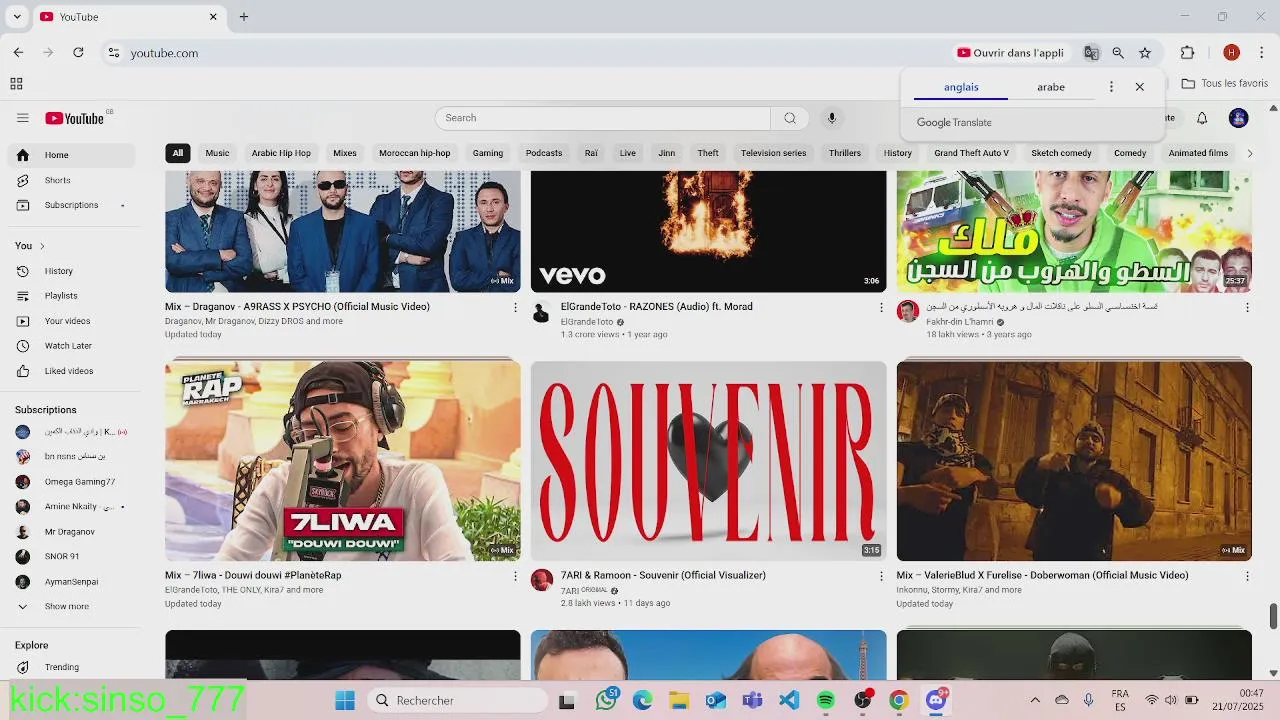1280x720 pixels.
Task: Open the tab search dropdown arrow
Action: (x=16, y=16)
